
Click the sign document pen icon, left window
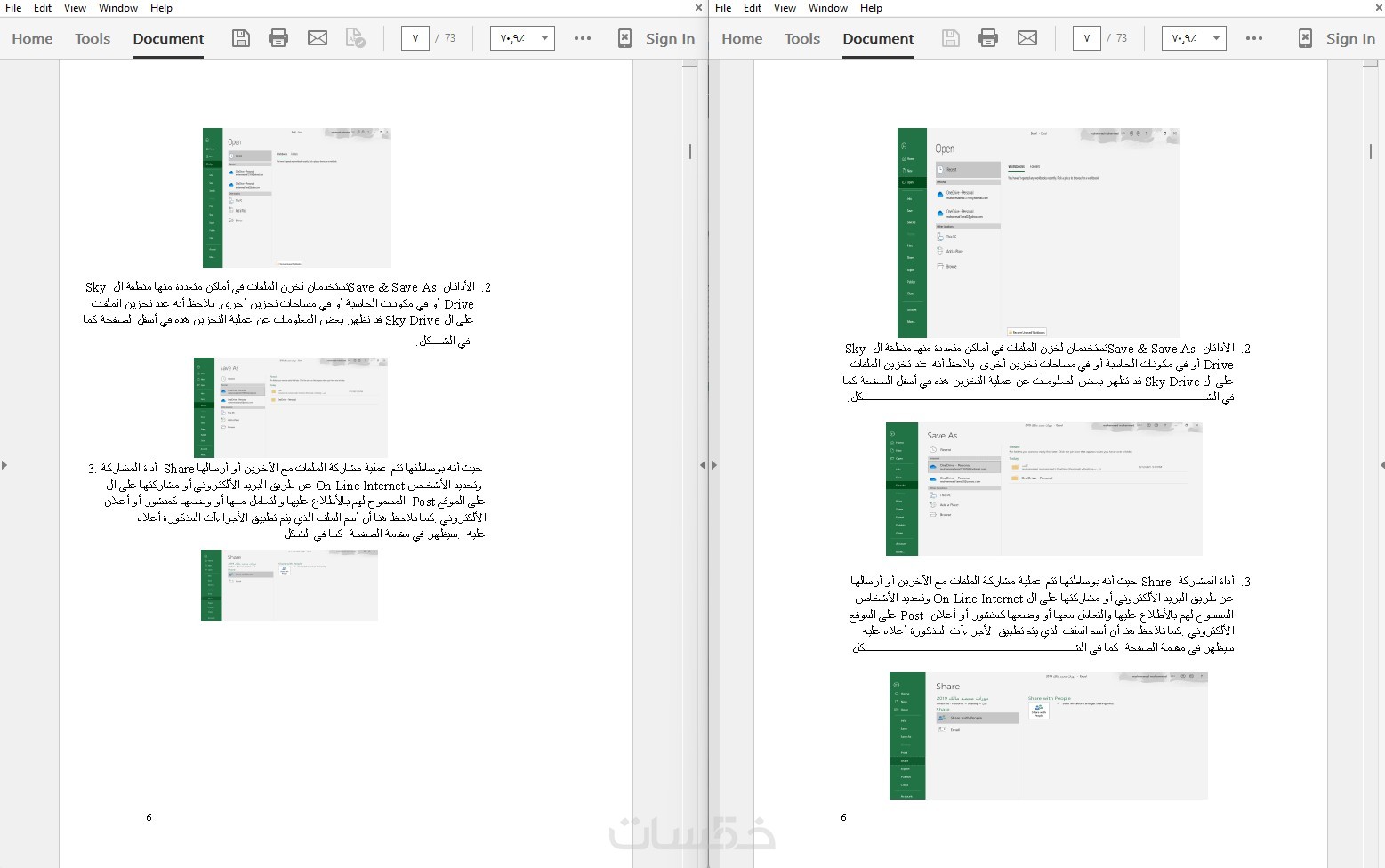356,38
